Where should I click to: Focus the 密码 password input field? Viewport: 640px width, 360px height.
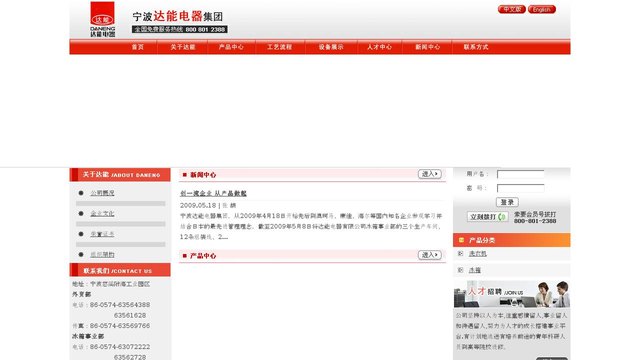pyautogui.click(x=520, y=188)
